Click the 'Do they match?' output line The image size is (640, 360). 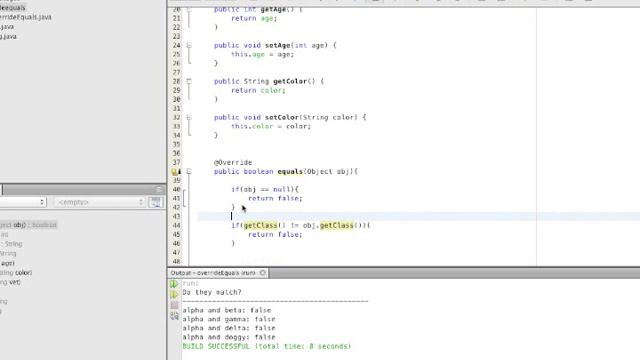(x=212, y=292)
